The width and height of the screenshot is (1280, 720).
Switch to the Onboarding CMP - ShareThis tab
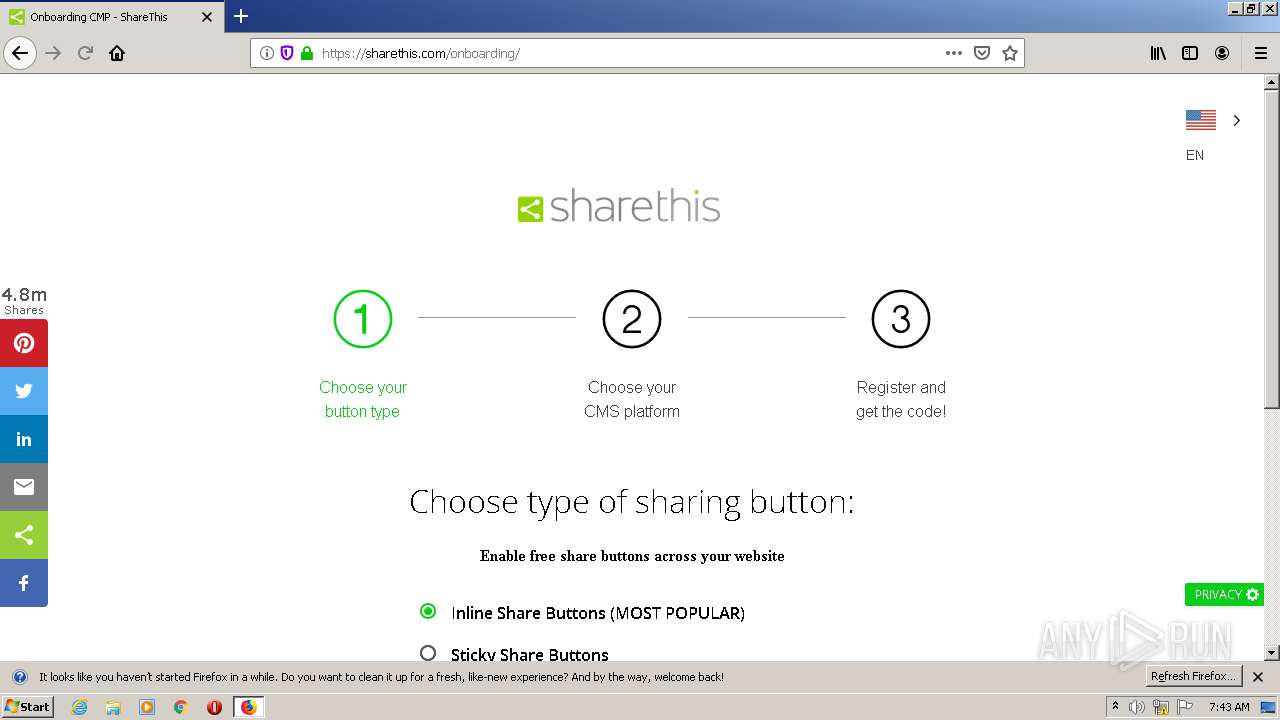pyautogui.click(x=110, y=17)
